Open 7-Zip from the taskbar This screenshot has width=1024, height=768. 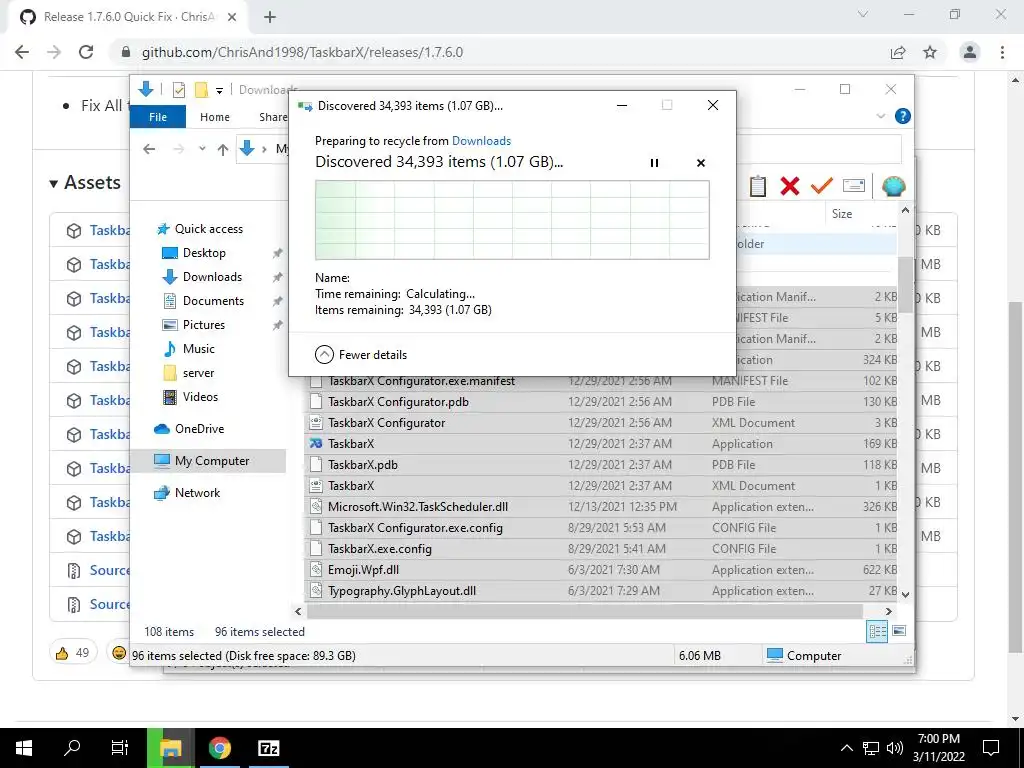click(x=268, y=748)
